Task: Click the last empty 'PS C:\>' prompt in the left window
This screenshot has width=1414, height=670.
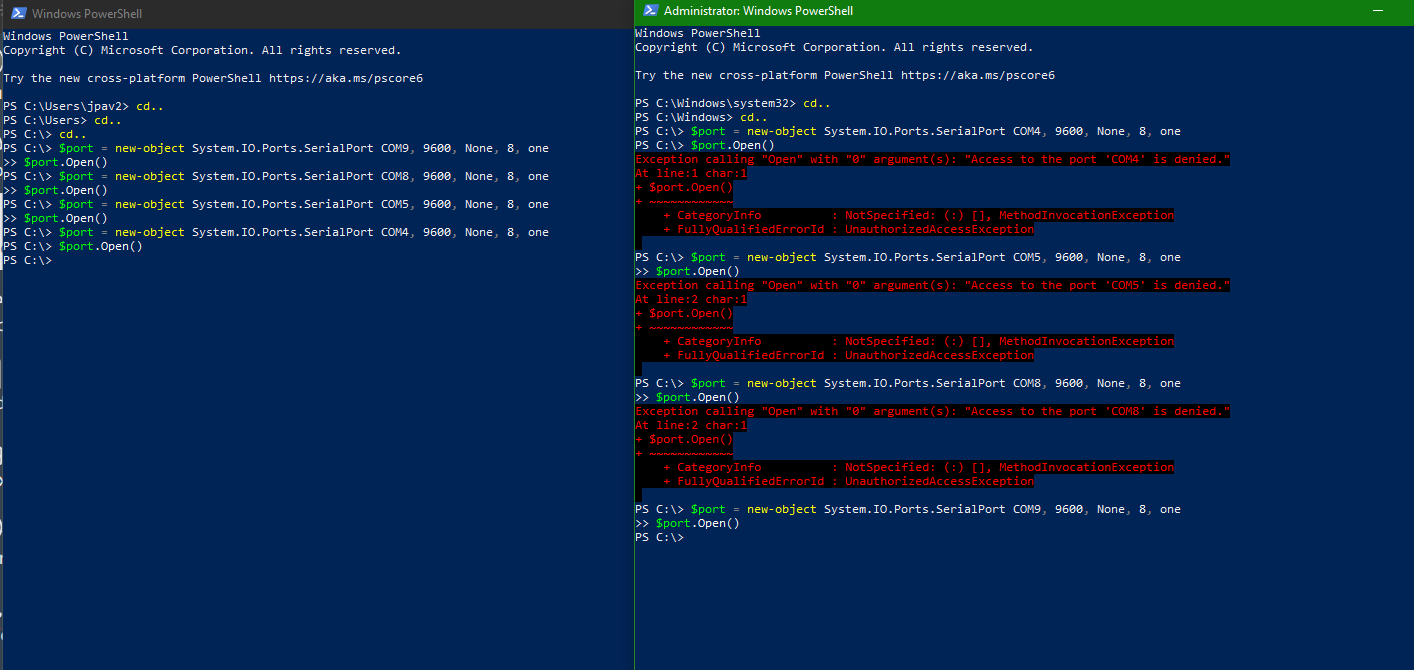Action: pos(27,260)
